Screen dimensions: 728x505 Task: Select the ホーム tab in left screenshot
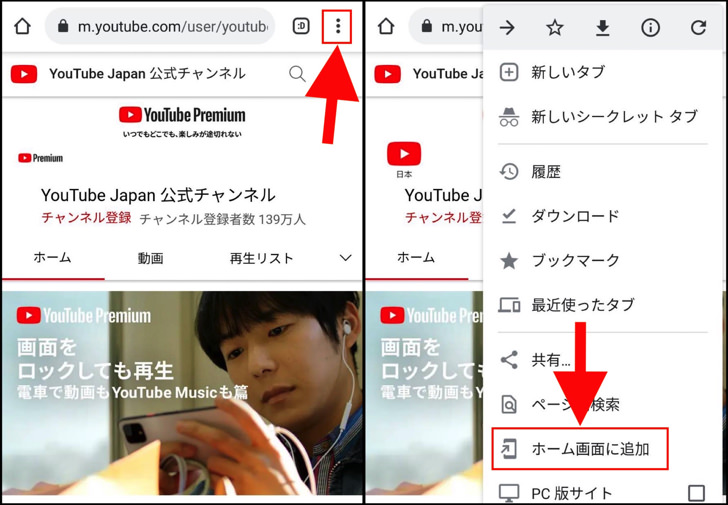point(52,258)
